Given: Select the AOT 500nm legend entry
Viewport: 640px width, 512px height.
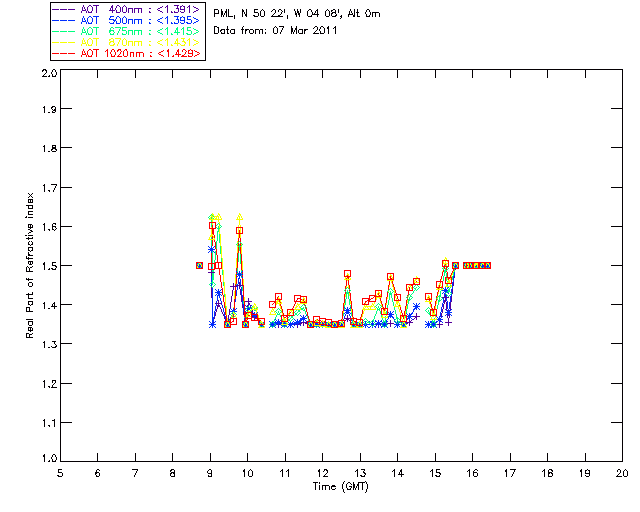Looking at the screenshot, I should click(127, 20).
